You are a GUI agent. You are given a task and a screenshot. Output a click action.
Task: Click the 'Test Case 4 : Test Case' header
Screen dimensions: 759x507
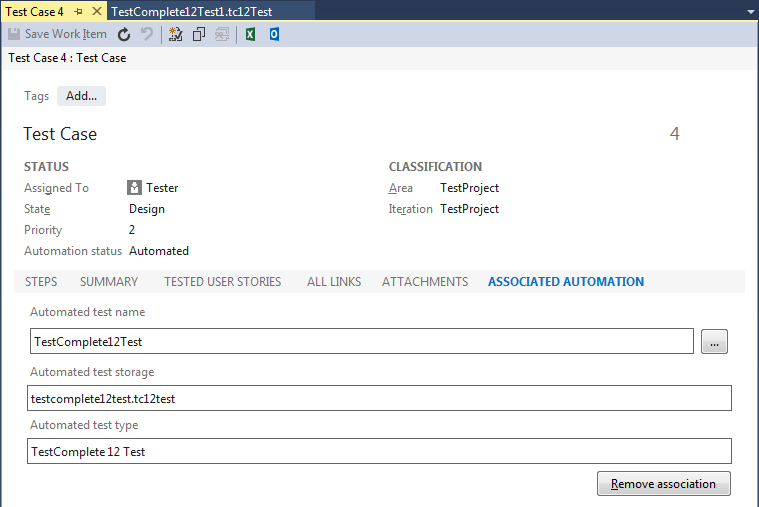click(x=67, y=58)
